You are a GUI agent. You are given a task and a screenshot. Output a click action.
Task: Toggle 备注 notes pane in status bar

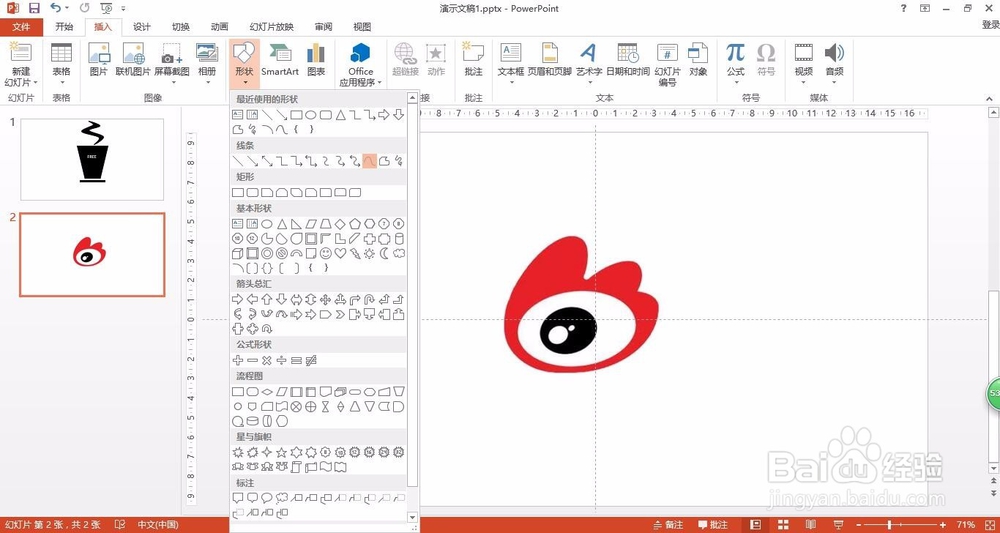tap(668, 525)
